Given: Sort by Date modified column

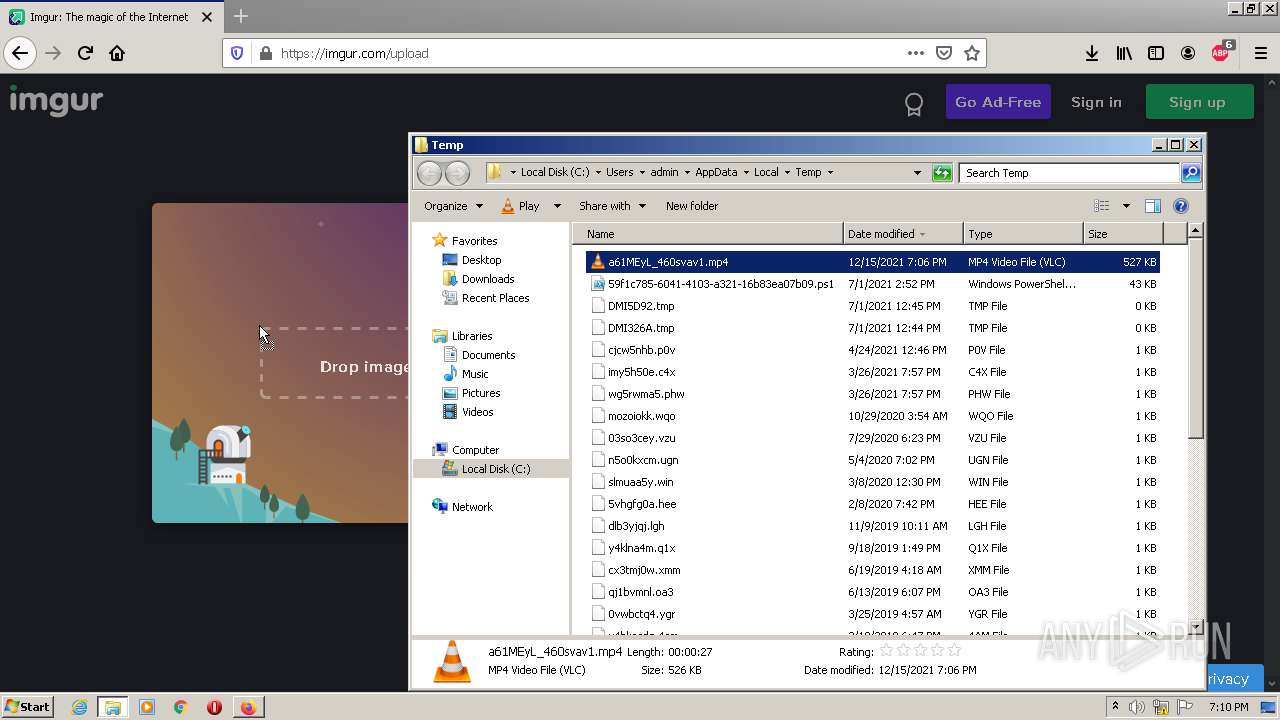Looking at the screenshot, I should pyautogui.click(x=903, y=234).
